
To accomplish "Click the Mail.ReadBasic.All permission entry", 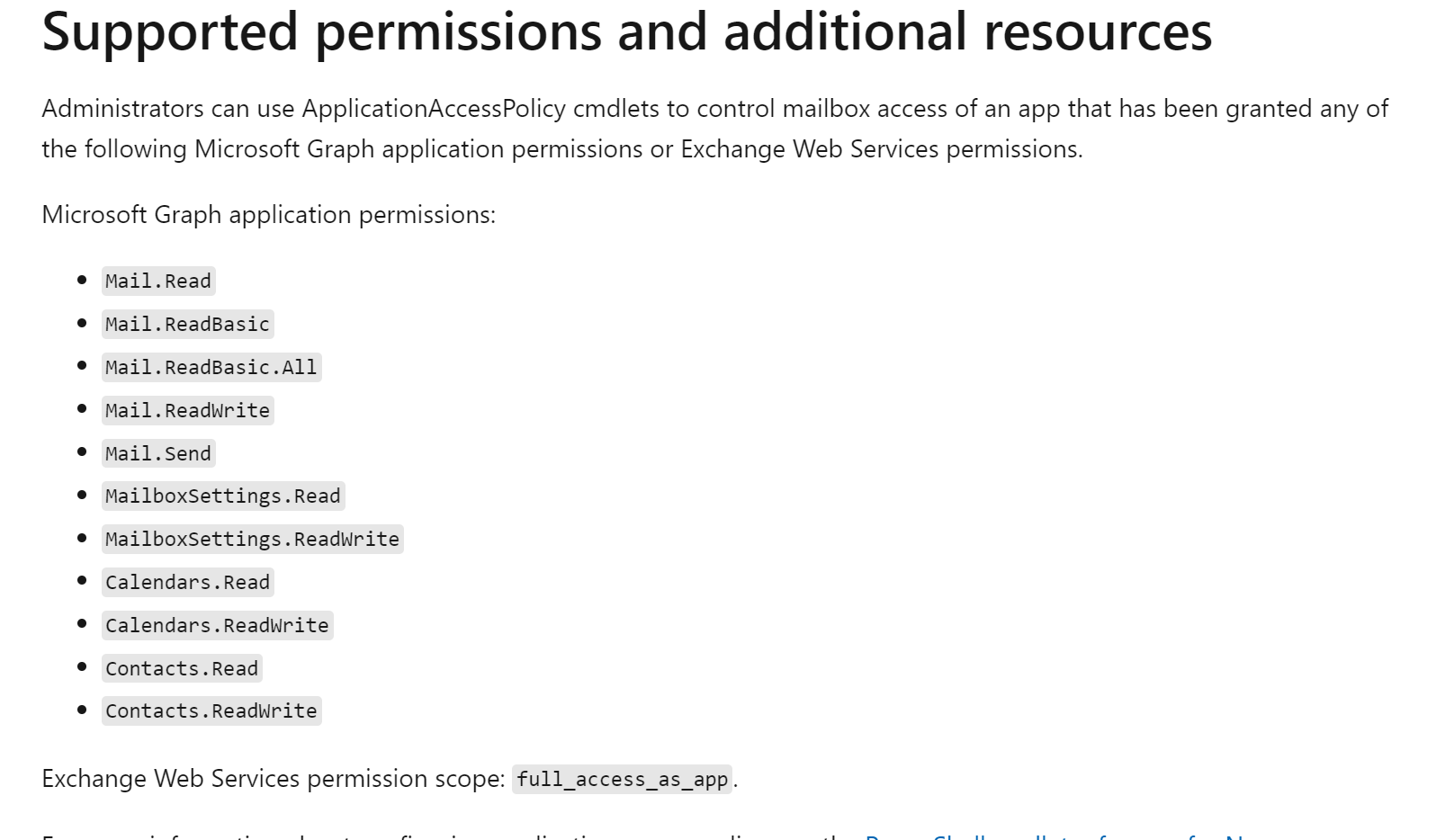I will 211,368.
